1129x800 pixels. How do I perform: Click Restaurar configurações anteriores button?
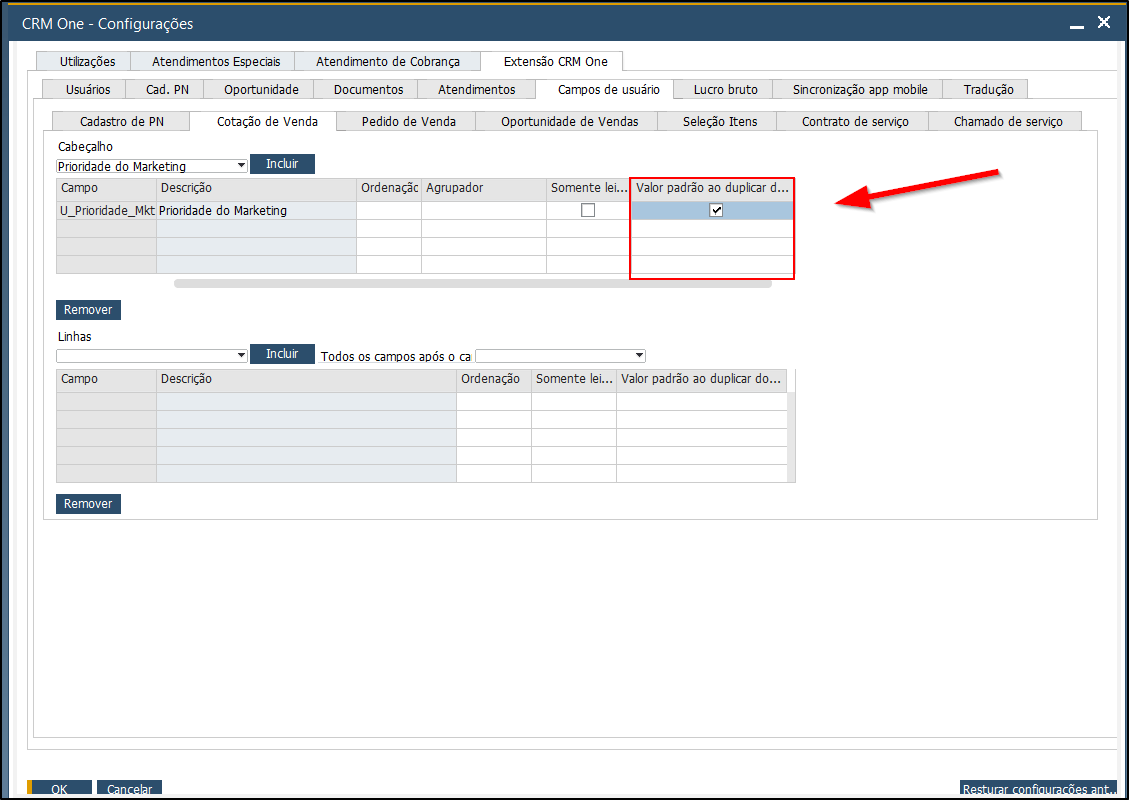1039,789
